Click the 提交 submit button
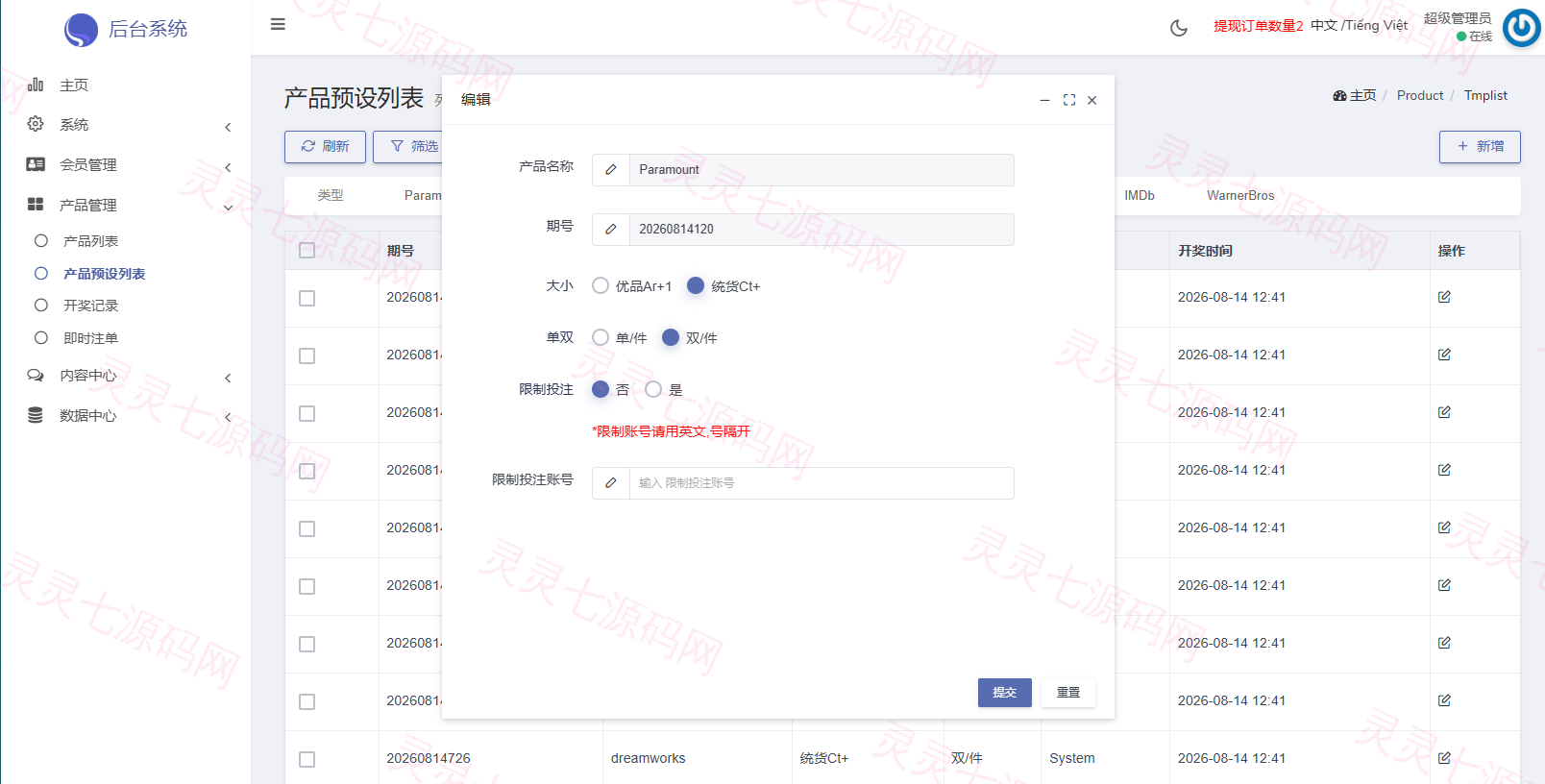This screenshot has width=1545, height=784. [x=1004, y=693]
